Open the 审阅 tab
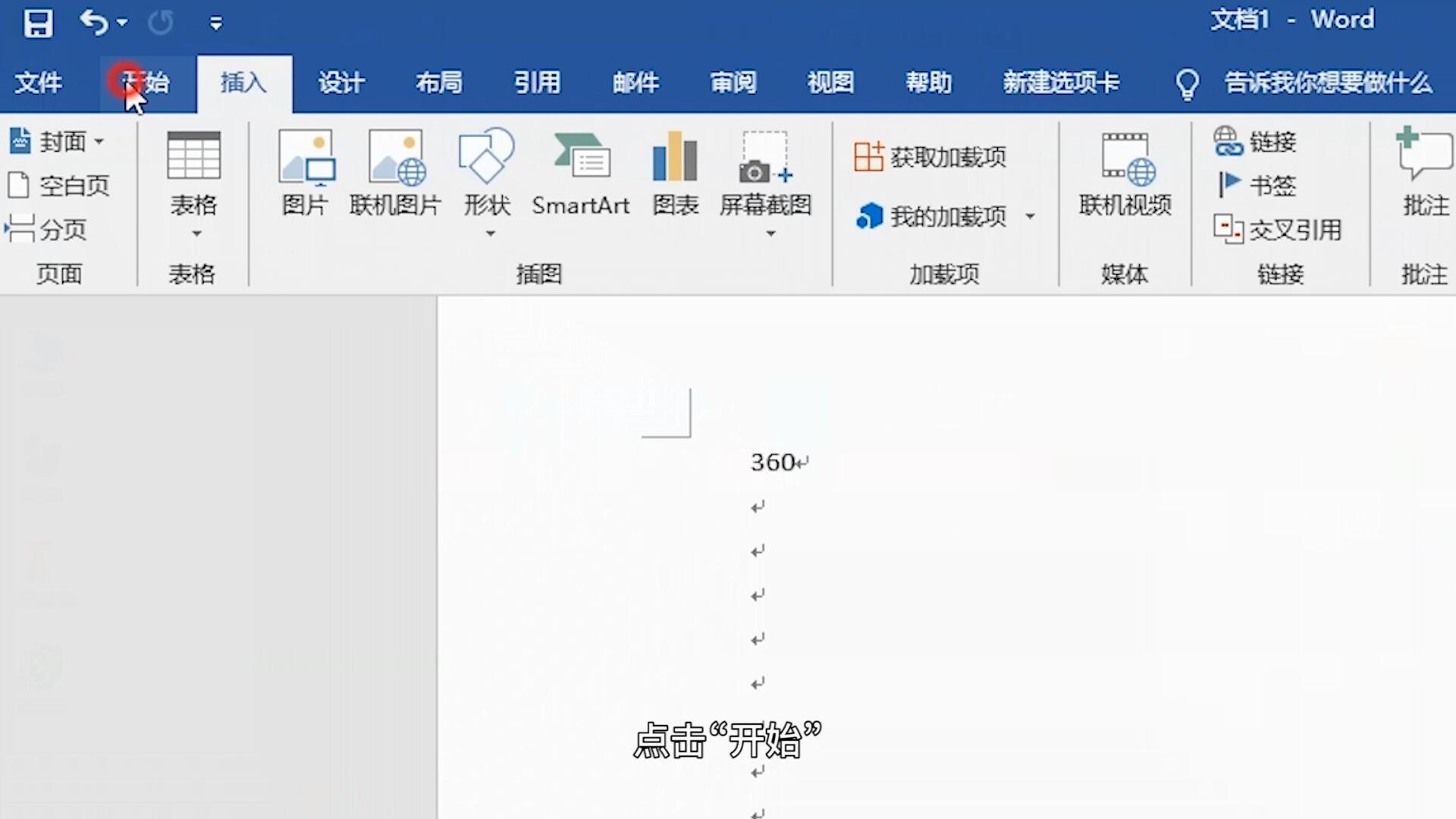The image size is (1456, 819). click(733, 82)
